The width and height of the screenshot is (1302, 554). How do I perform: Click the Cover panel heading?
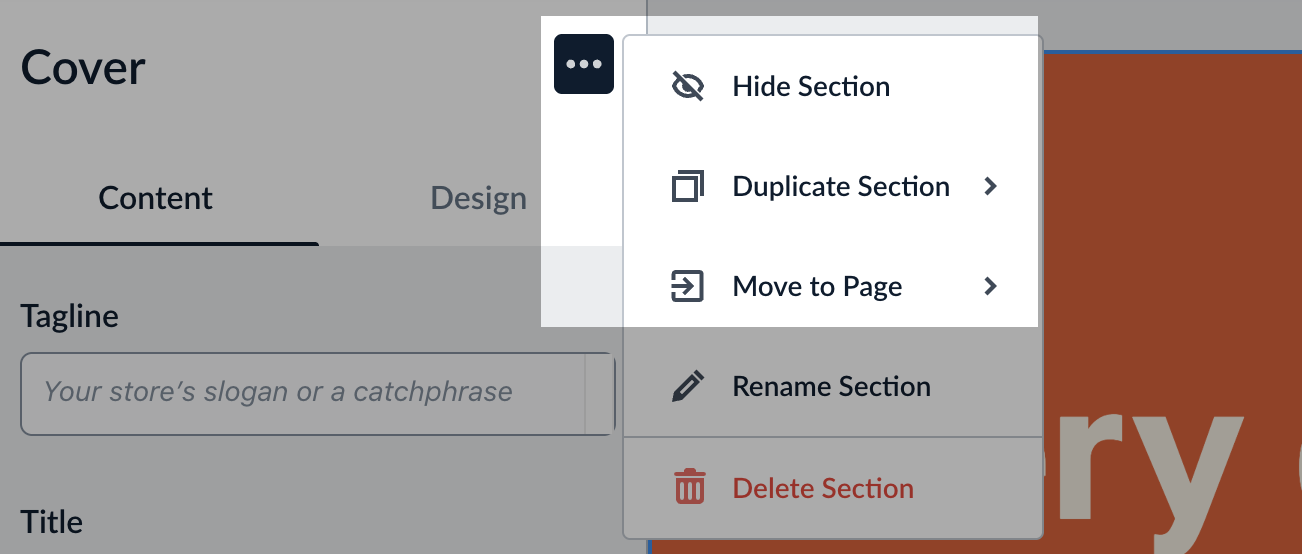click(x=83, y=68)
